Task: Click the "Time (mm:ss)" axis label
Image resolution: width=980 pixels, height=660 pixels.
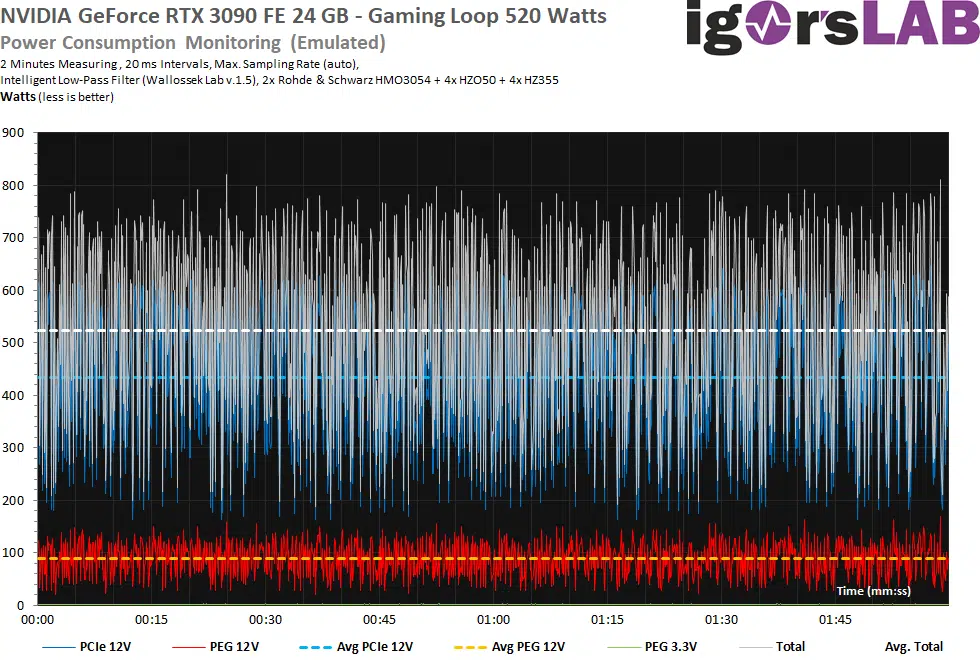Action: pos(873,591)
